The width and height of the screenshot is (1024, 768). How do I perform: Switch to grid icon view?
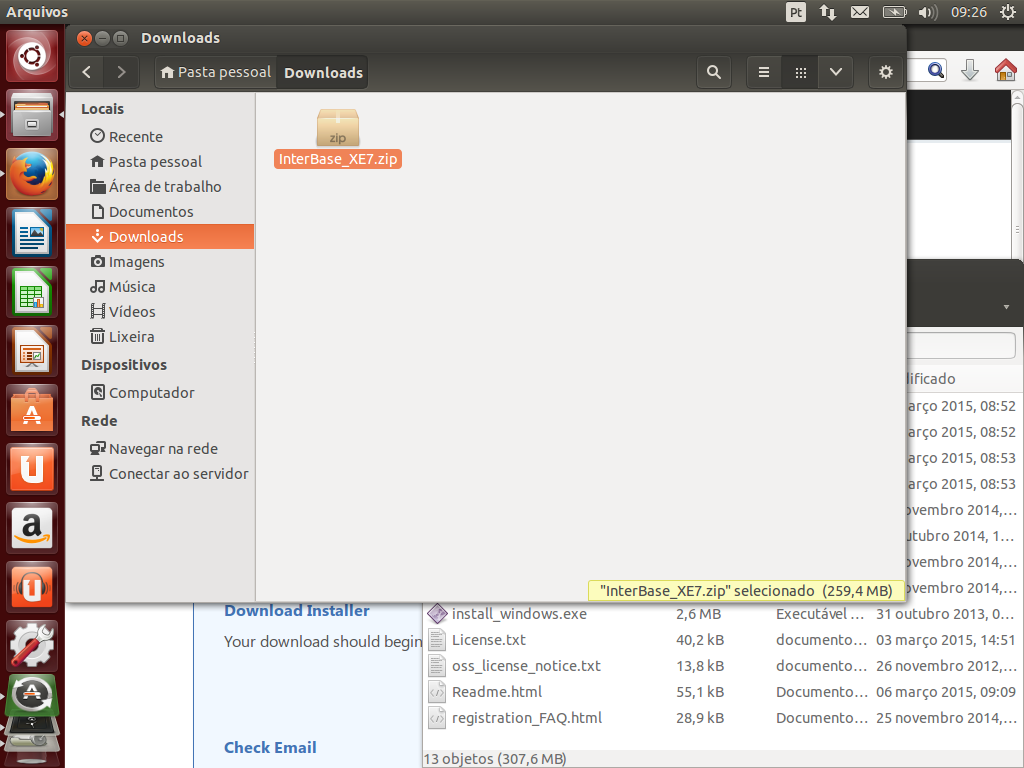point(800,72)
